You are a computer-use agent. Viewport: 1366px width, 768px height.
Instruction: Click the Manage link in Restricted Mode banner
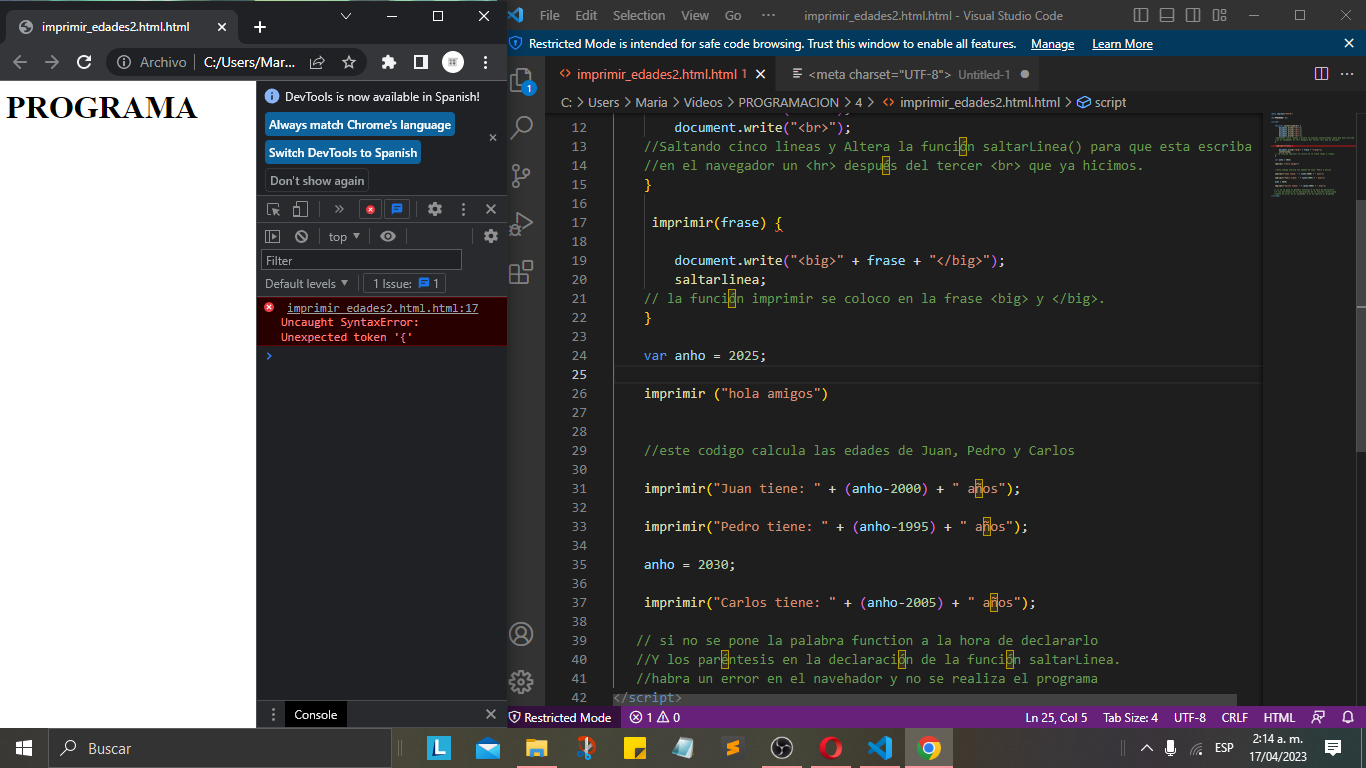pos(1052,44)
